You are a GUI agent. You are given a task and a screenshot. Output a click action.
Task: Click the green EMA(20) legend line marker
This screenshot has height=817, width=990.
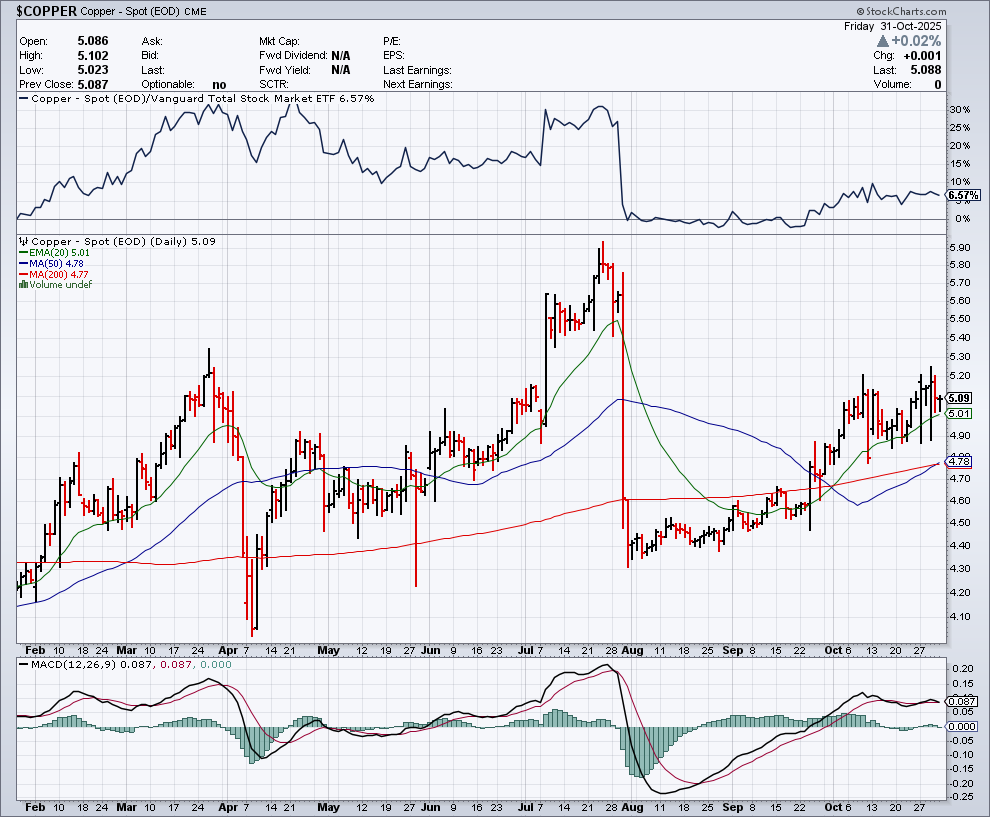click(24, 253)
